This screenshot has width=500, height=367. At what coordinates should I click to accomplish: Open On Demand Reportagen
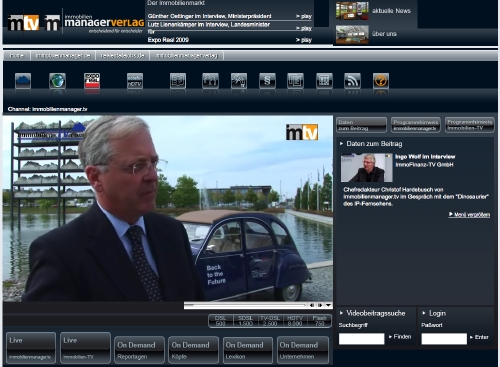point(139,350)
